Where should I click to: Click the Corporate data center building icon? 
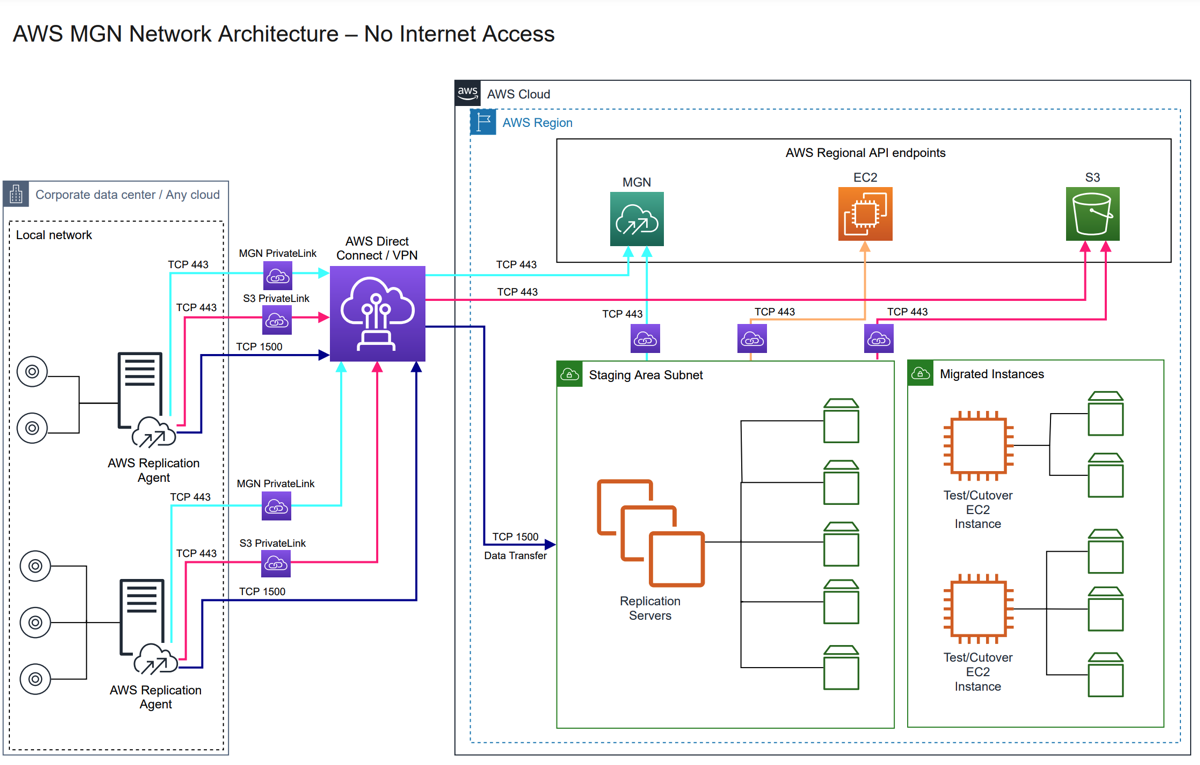pos(15,193)
